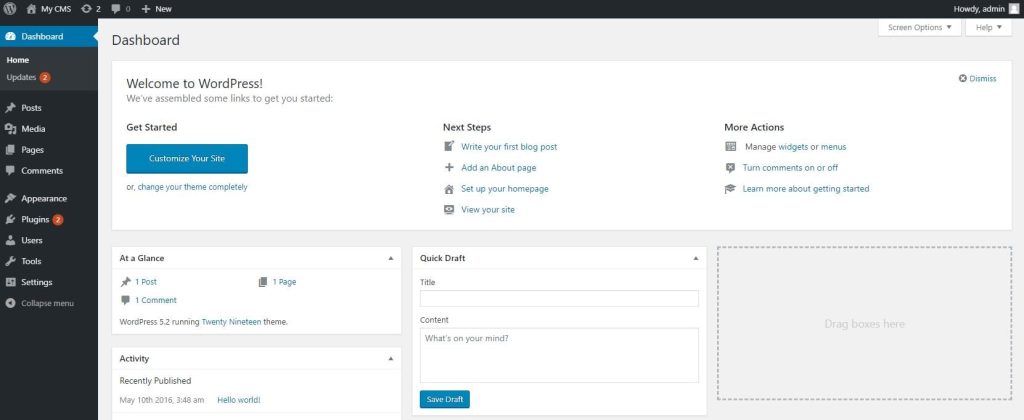This screenshot has width=1024, height=420.
Task: Collapse the At a Glance widget
Action: click(391, 258)
